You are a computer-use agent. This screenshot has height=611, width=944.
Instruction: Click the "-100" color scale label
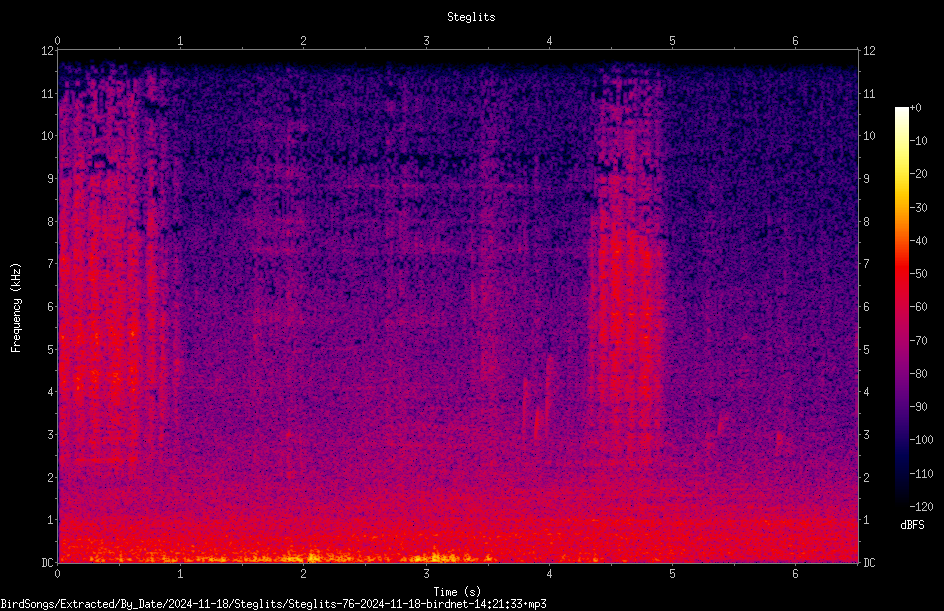(x=921, y=440)
